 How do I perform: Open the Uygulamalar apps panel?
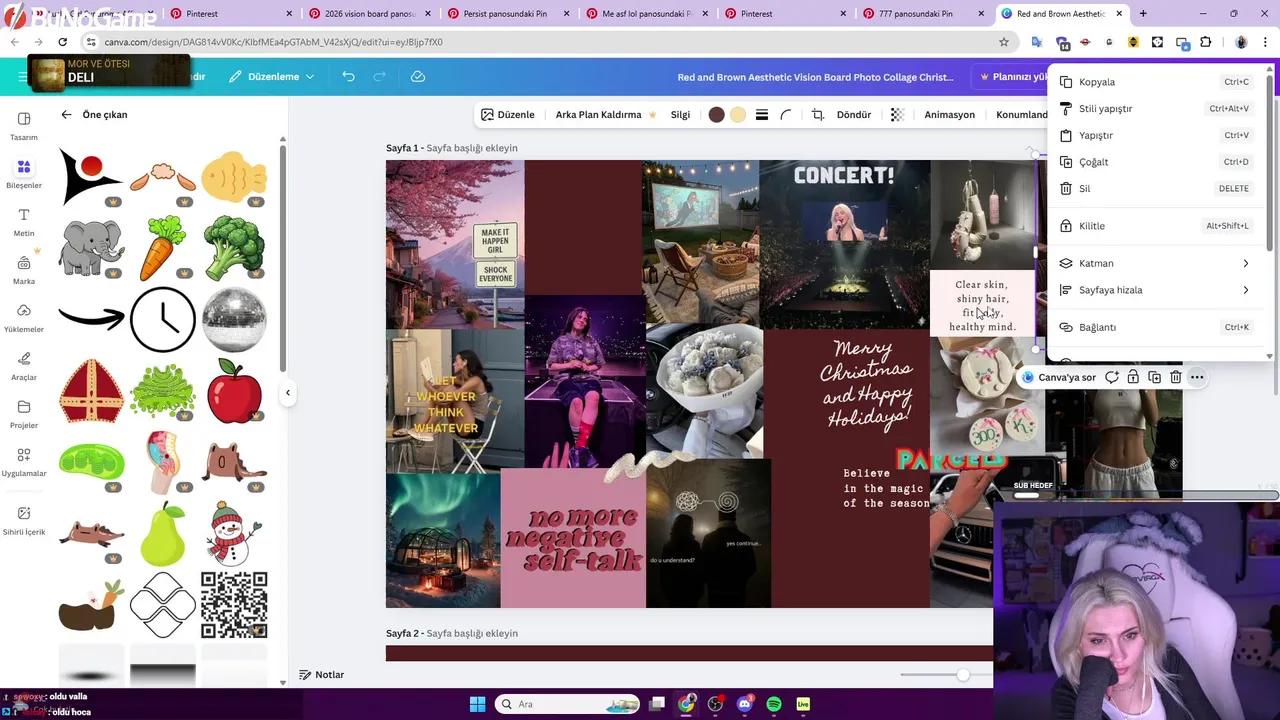(x=24, y=461)
